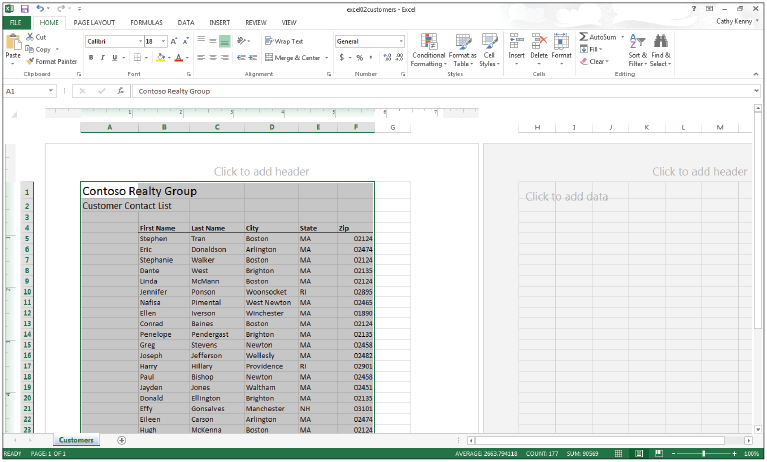This screenshot has height=462, width=767.
Task: Open the Name Box dropdown arrow
Action: pyautogui.click(x=66, y=91)
